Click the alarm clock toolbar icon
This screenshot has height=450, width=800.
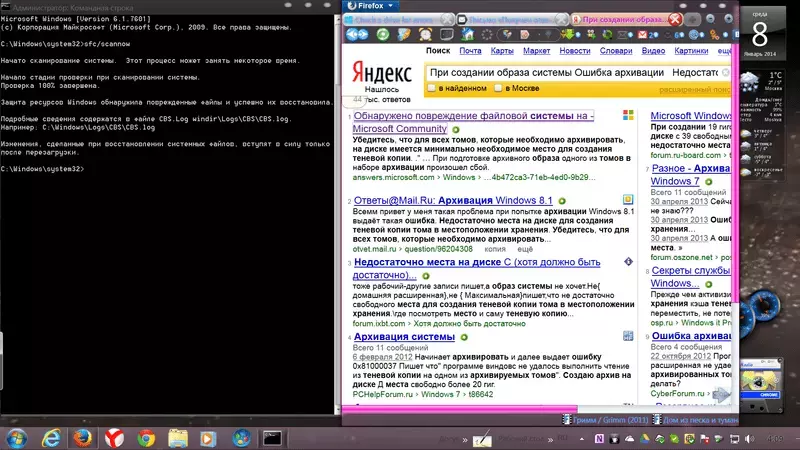pos(425,34)
